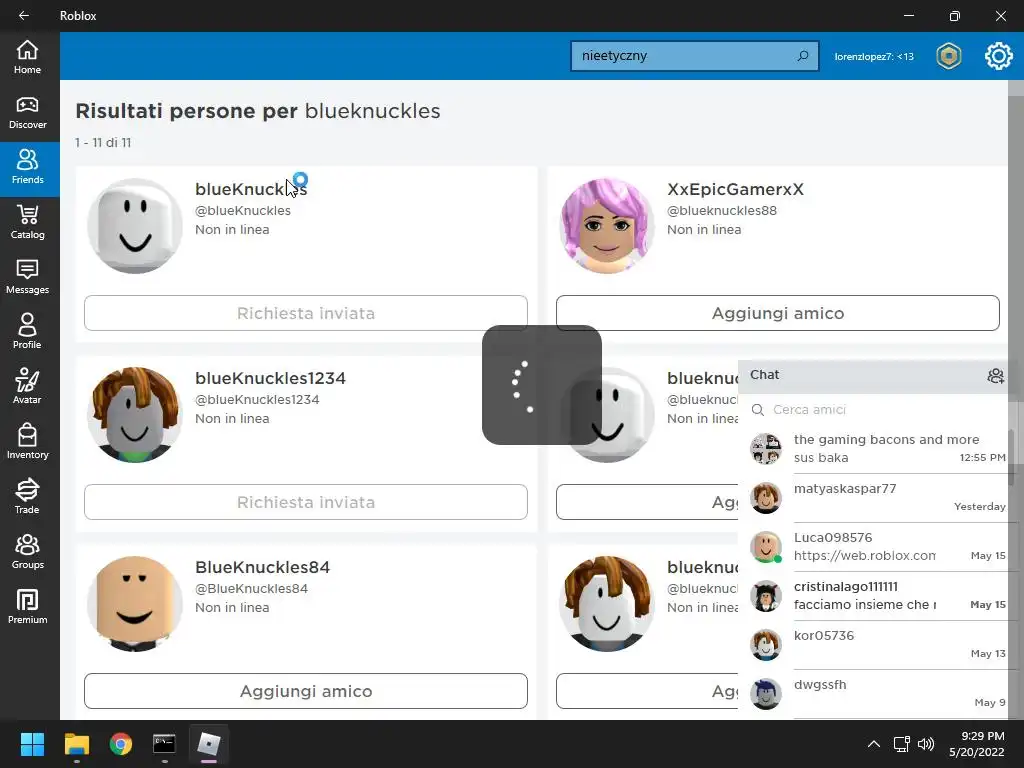Open the Windows Start menu
Screen dimensions: 1024x768
click(32, 744)
